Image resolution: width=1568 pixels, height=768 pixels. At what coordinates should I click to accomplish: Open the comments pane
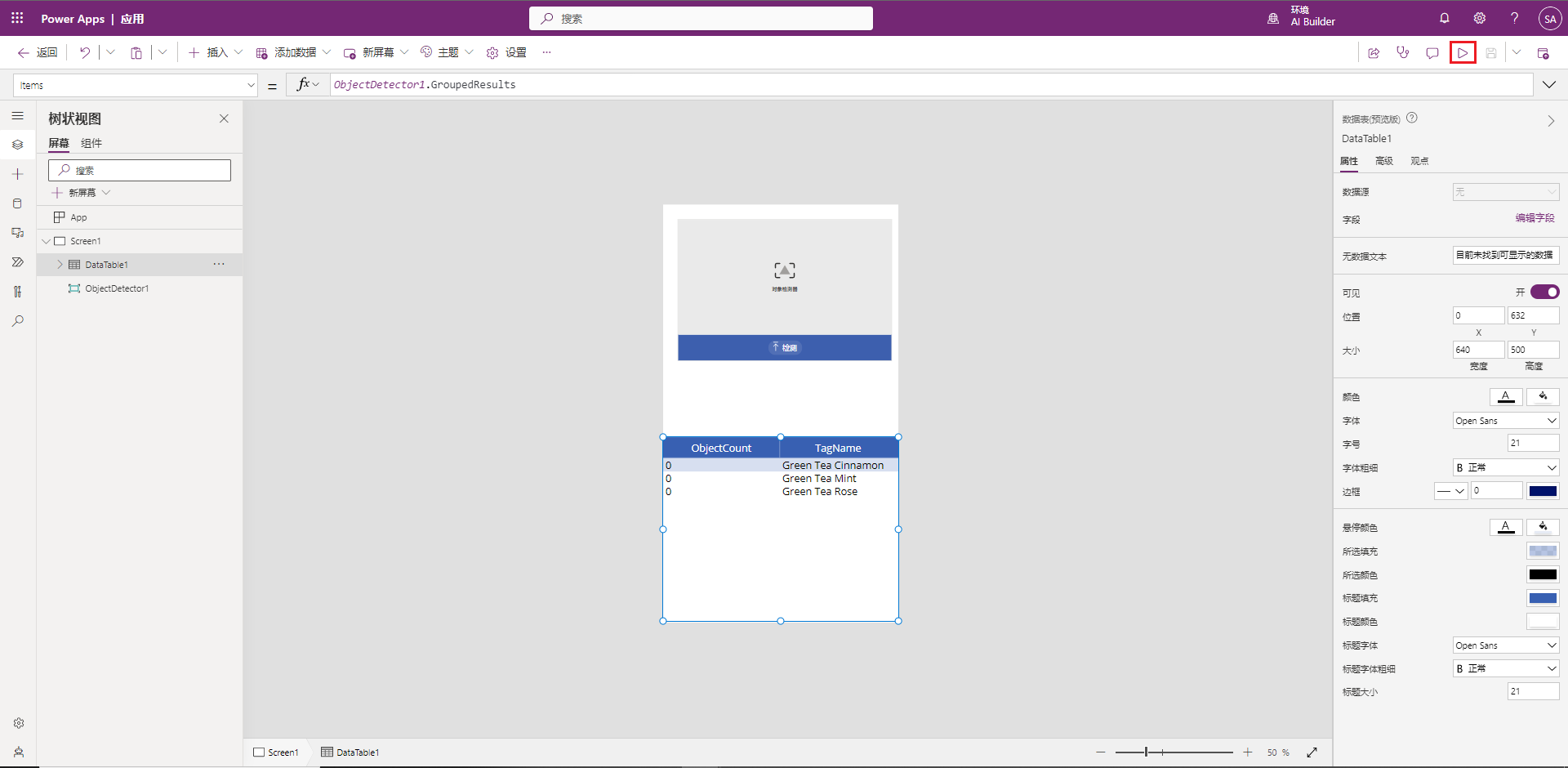[1432, 52]
